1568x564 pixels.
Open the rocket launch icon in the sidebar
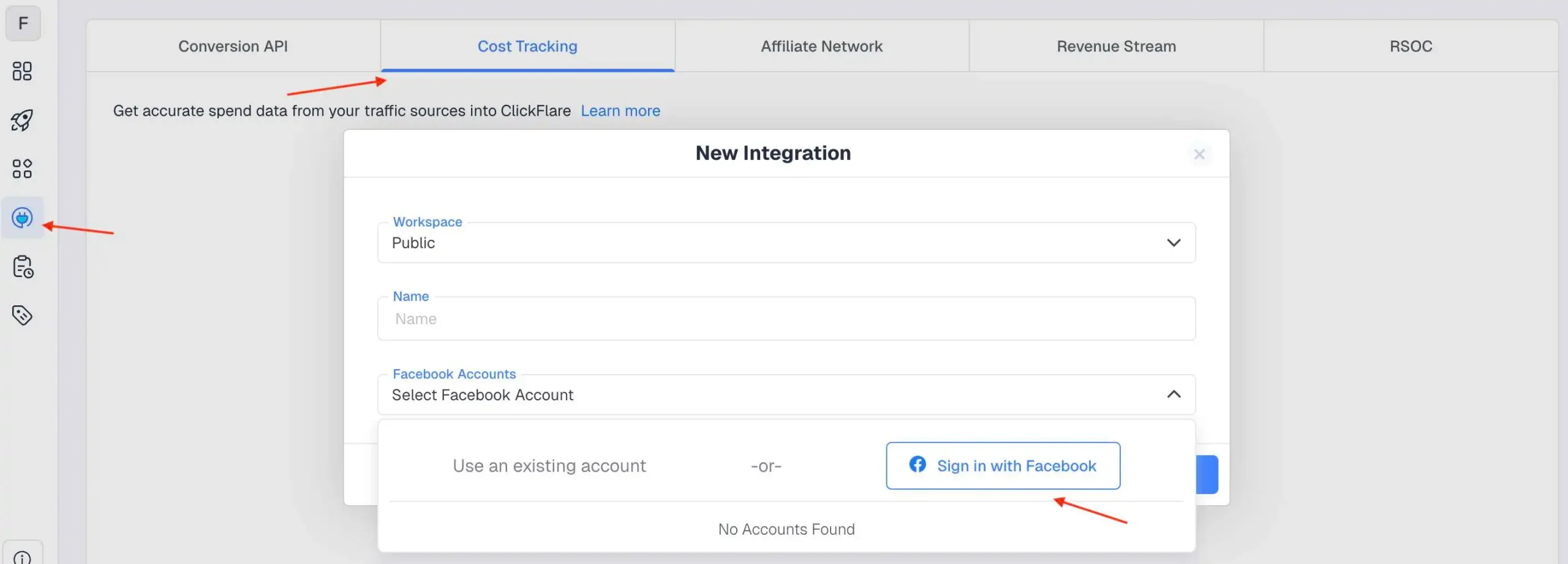[22, 120]
